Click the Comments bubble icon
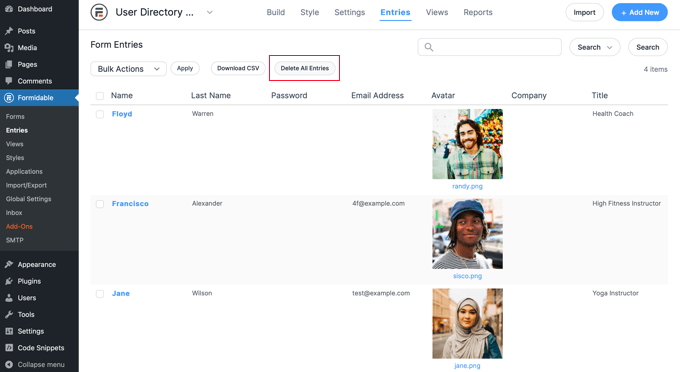Viewport: 680px width, 372px height. 9,81
